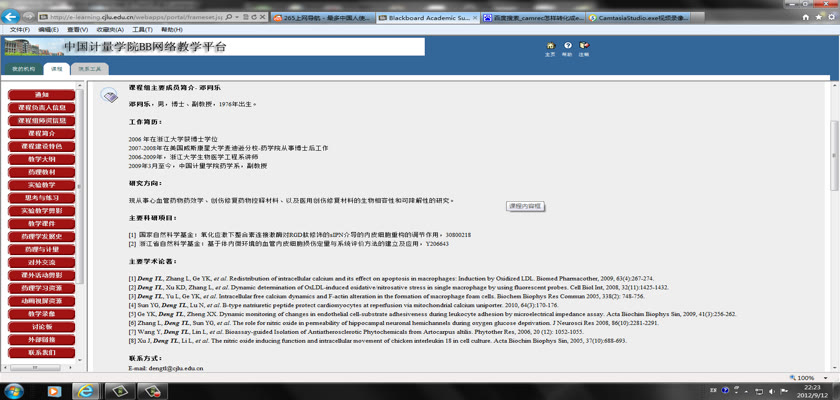
Task: Click the 课程组师资信息 sidebar button
Action: click(41, 120)
